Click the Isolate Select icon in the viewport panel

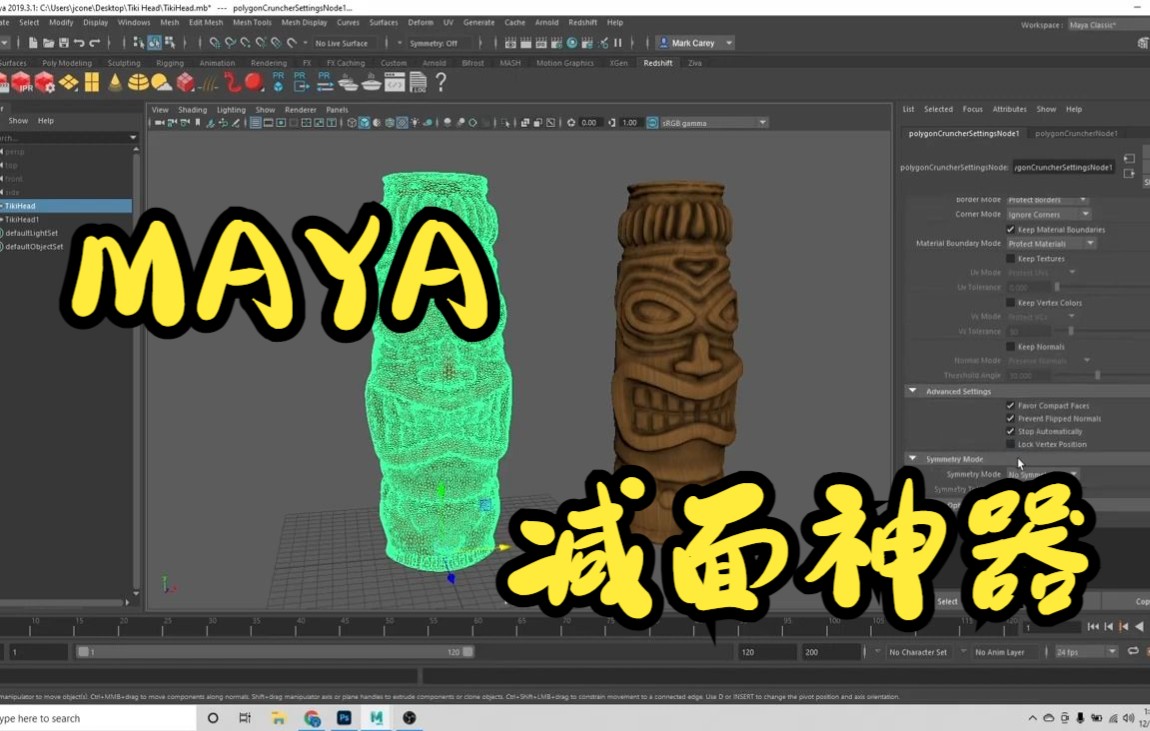[503, 122]
